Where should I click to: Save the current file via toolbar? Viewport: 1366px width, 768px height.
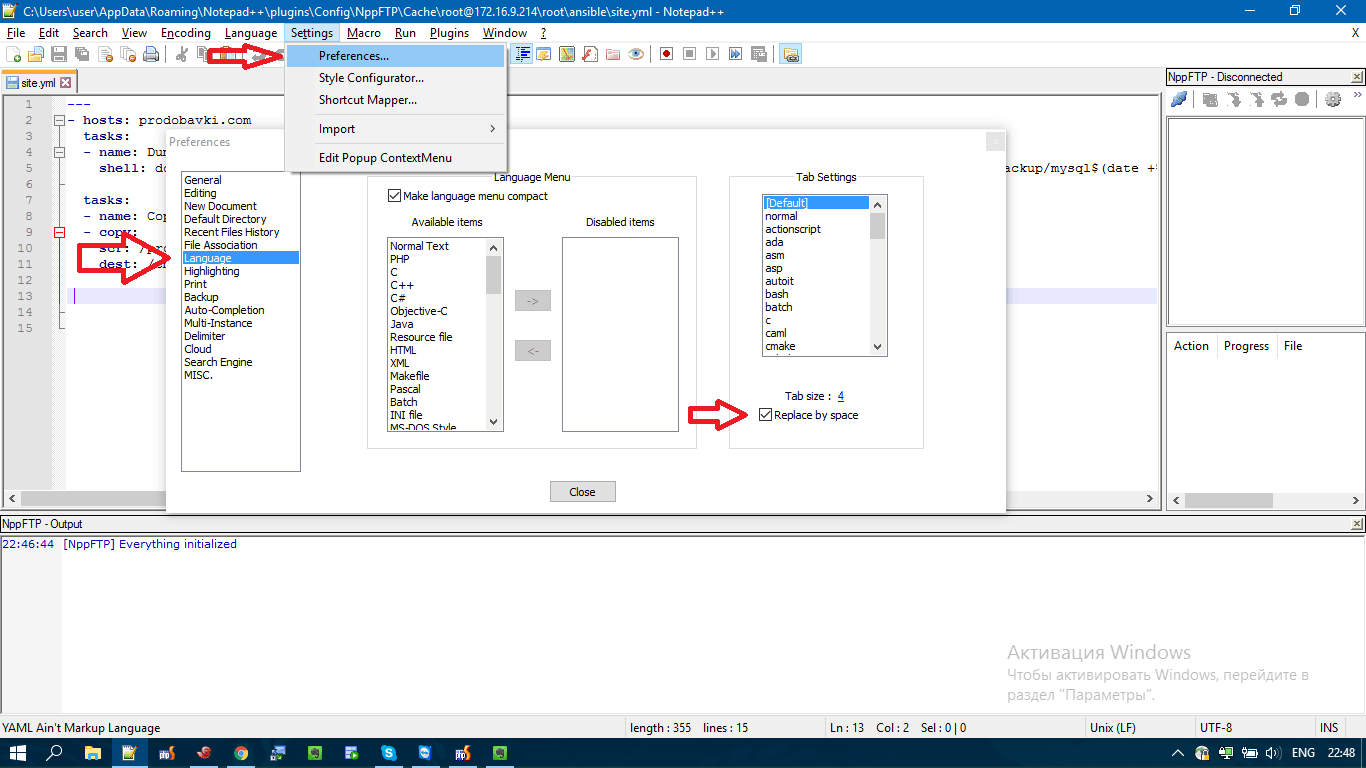[x=59, y=54]
